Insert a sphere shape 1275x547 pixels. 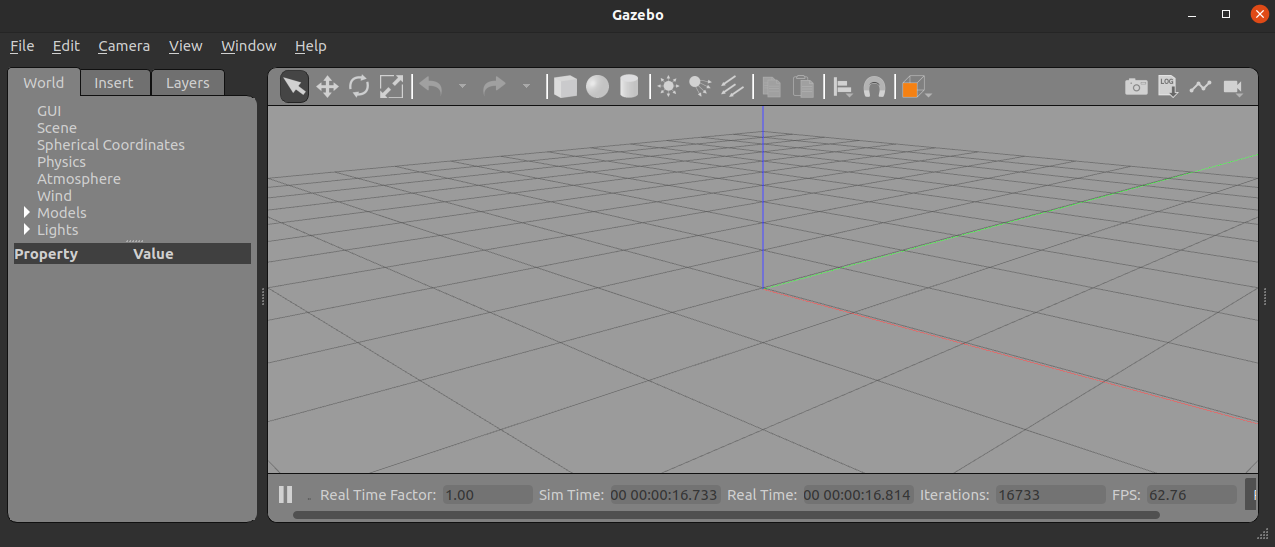pos(597,87)
